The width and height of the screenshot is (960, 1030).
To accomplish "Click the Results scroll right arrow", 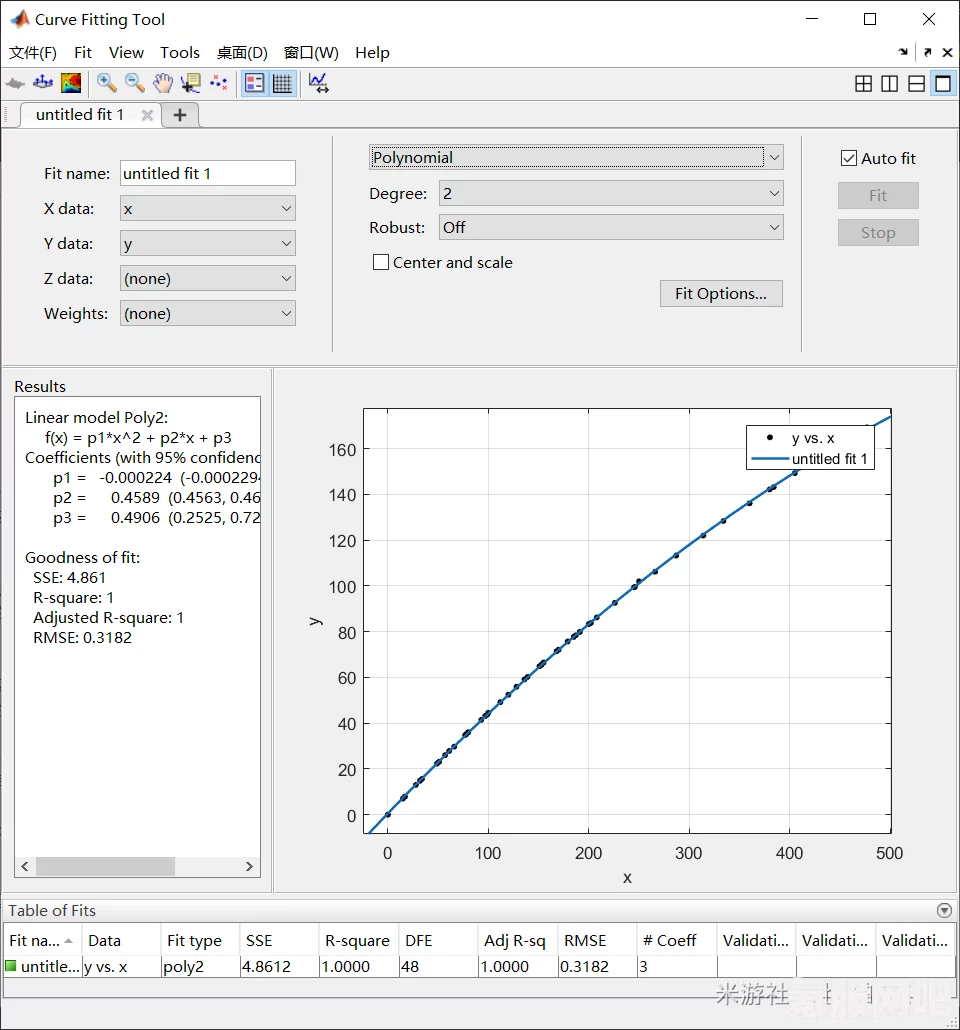I will click(x=249, y=866).
